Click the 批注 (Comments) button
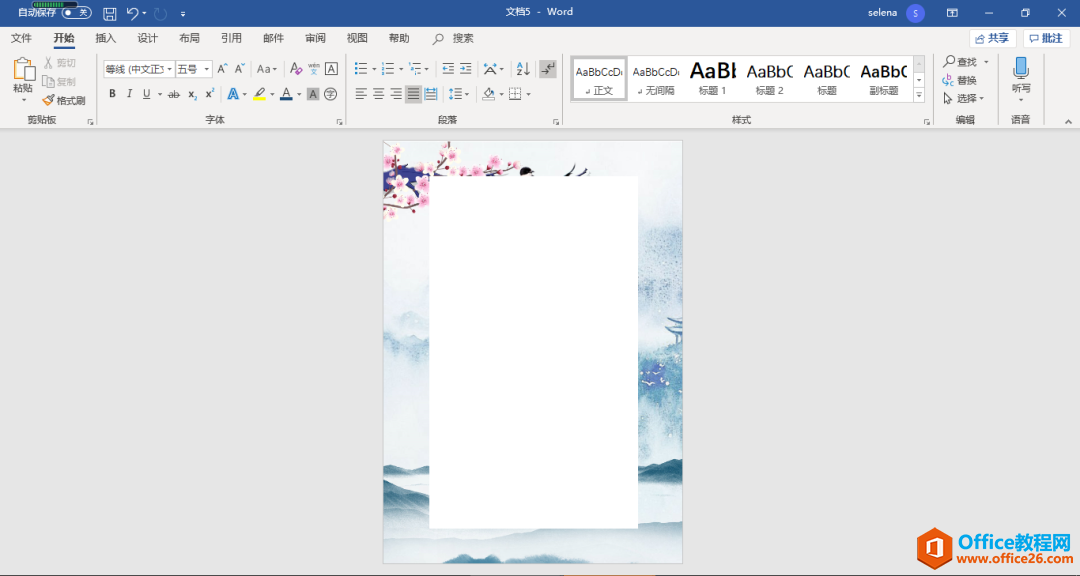Screen dimensions: 1080x576 [x=1046, y=38]
